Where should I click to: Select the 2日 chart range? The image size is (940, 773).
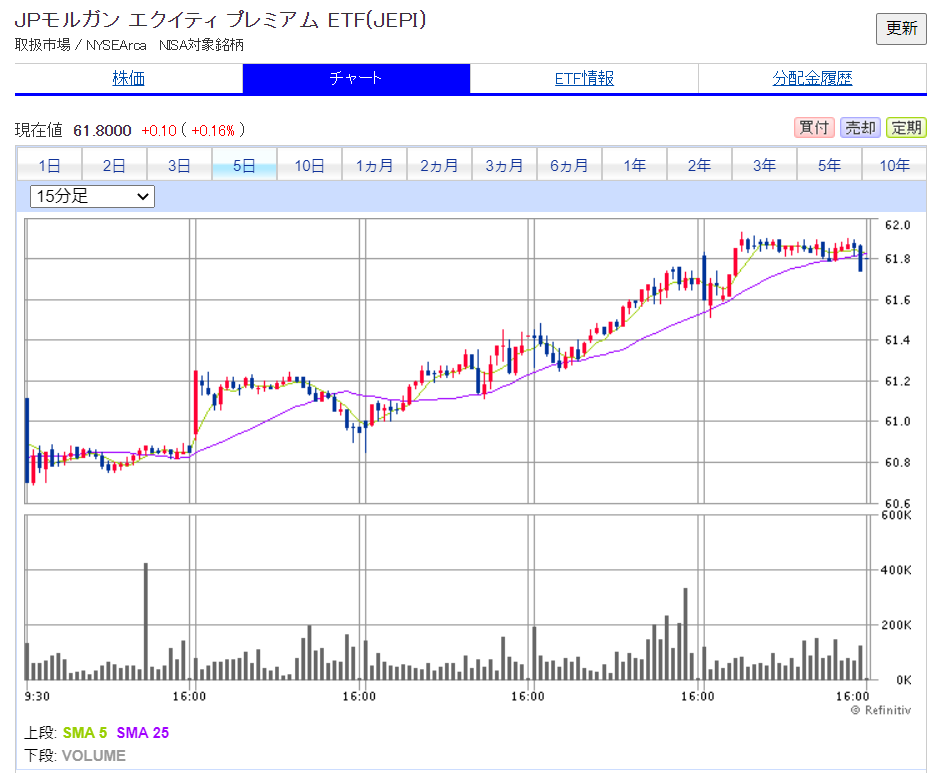(114, 165)
